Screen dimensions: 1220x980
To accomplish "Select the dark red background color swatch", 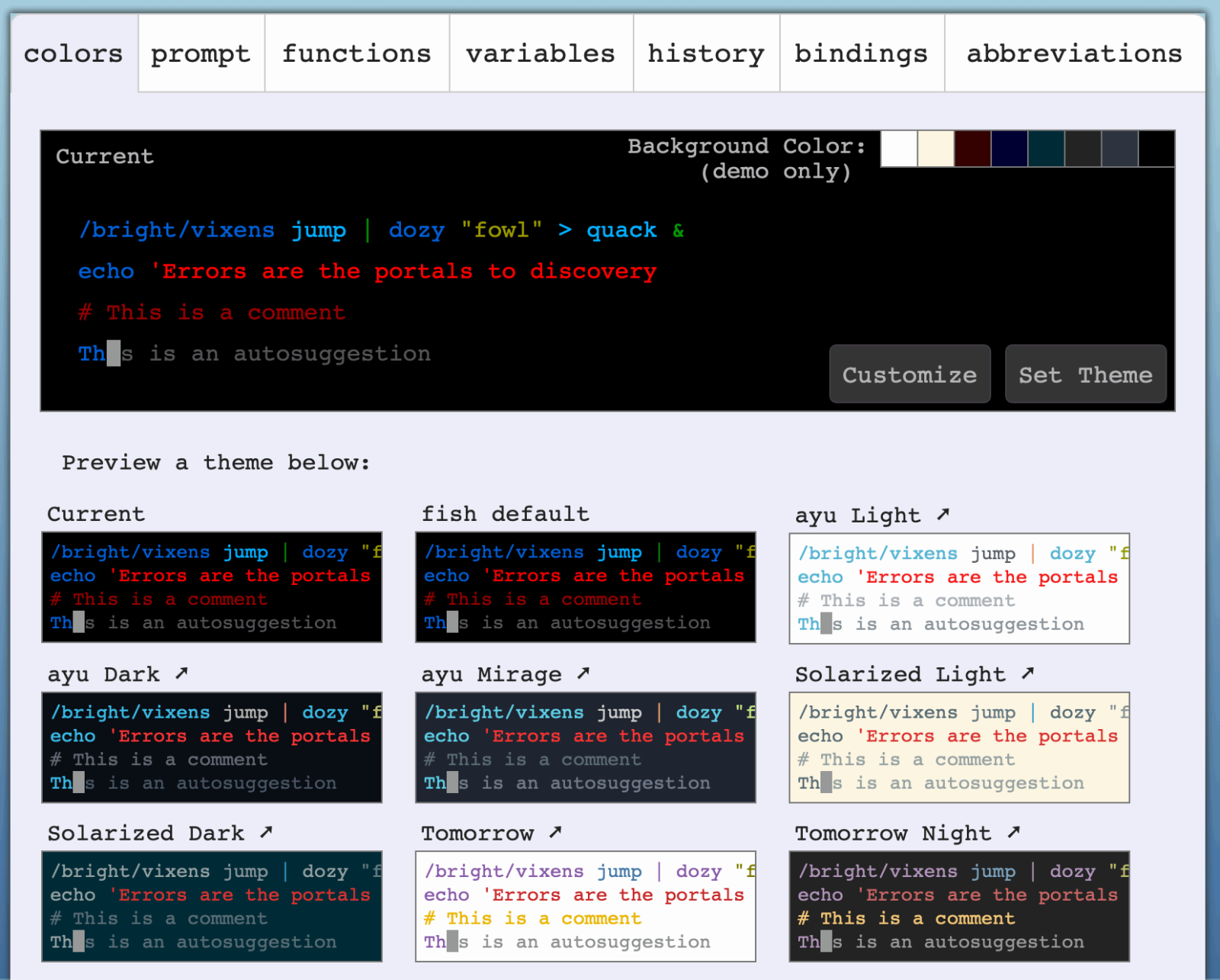I will point(971,149).
